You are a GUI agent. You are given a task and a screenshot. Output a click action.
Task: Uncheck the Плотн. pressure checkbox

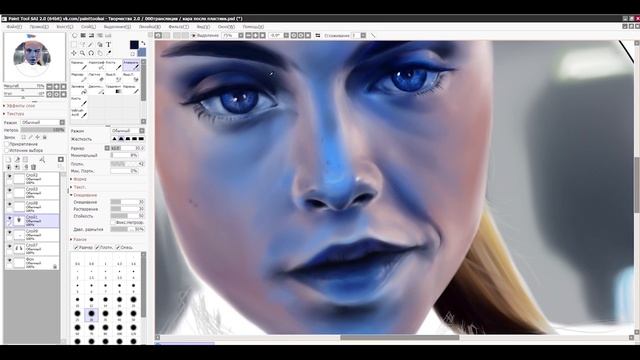[98, 247]
